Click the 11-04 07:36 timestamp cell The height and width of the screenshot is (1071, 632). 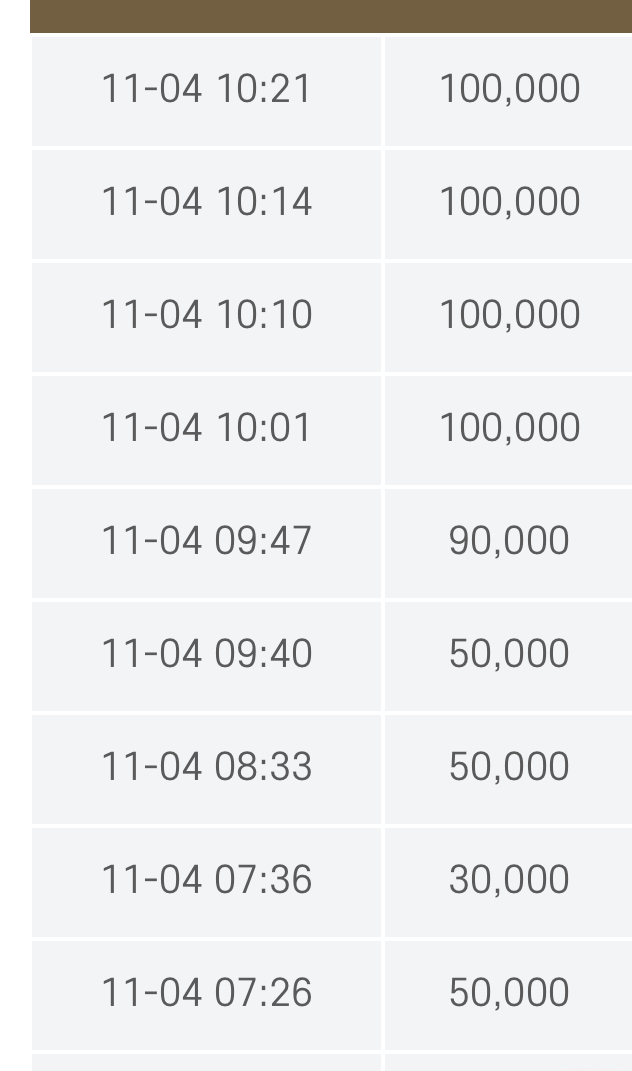[206, 880]
